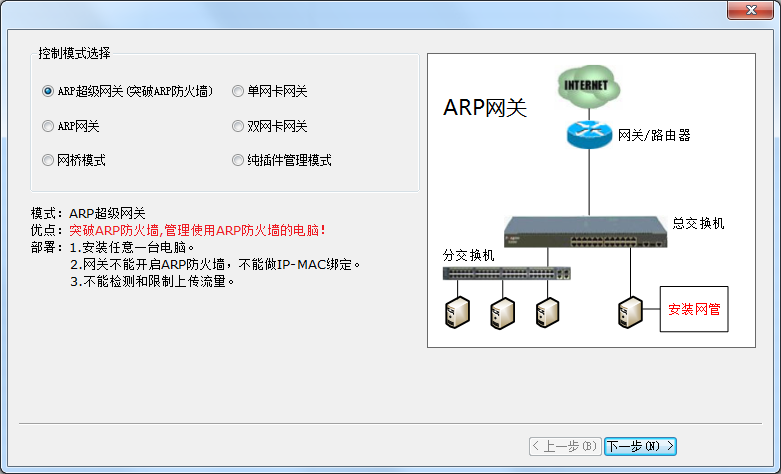
Task: Click the 控制模式选择 group title
Action: click(x=74, y=53)
